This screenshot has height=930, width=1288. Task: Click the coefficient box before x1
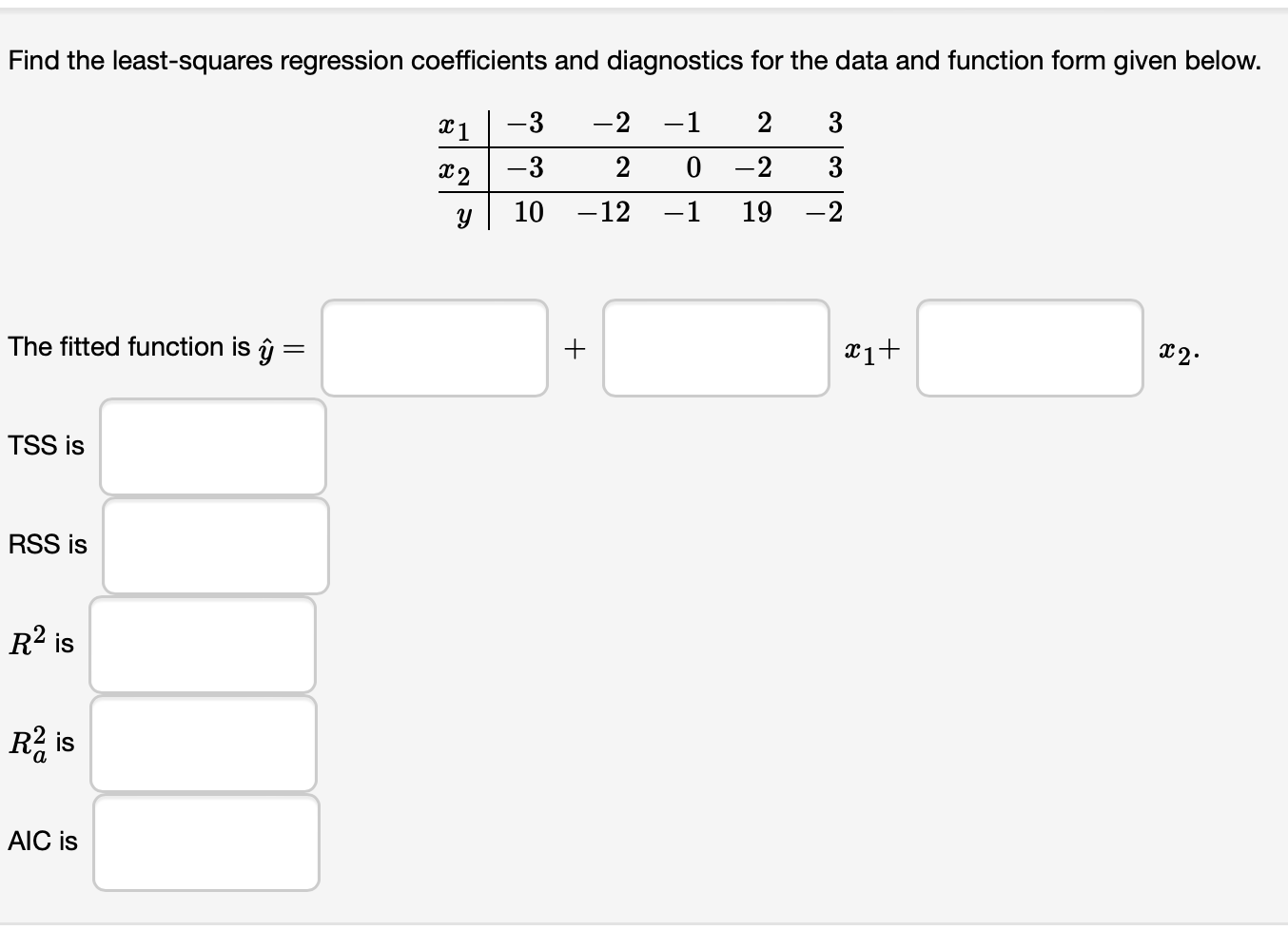pyautogui.click(x=715, y=347)
